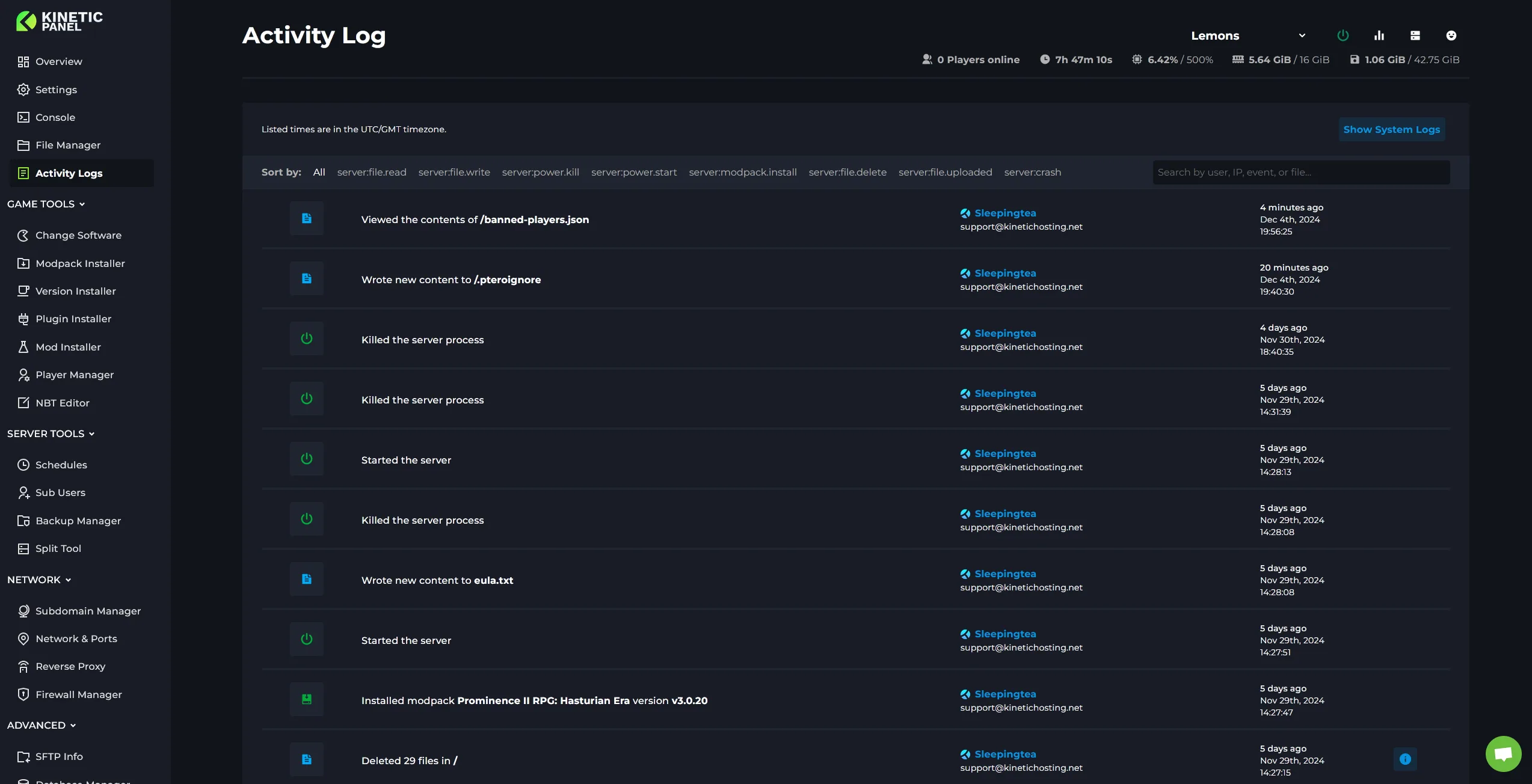The height and width of the screenshot is (784, 1532).
Task: Open the Player Manager tool
Action: click(x=75, y=375)
